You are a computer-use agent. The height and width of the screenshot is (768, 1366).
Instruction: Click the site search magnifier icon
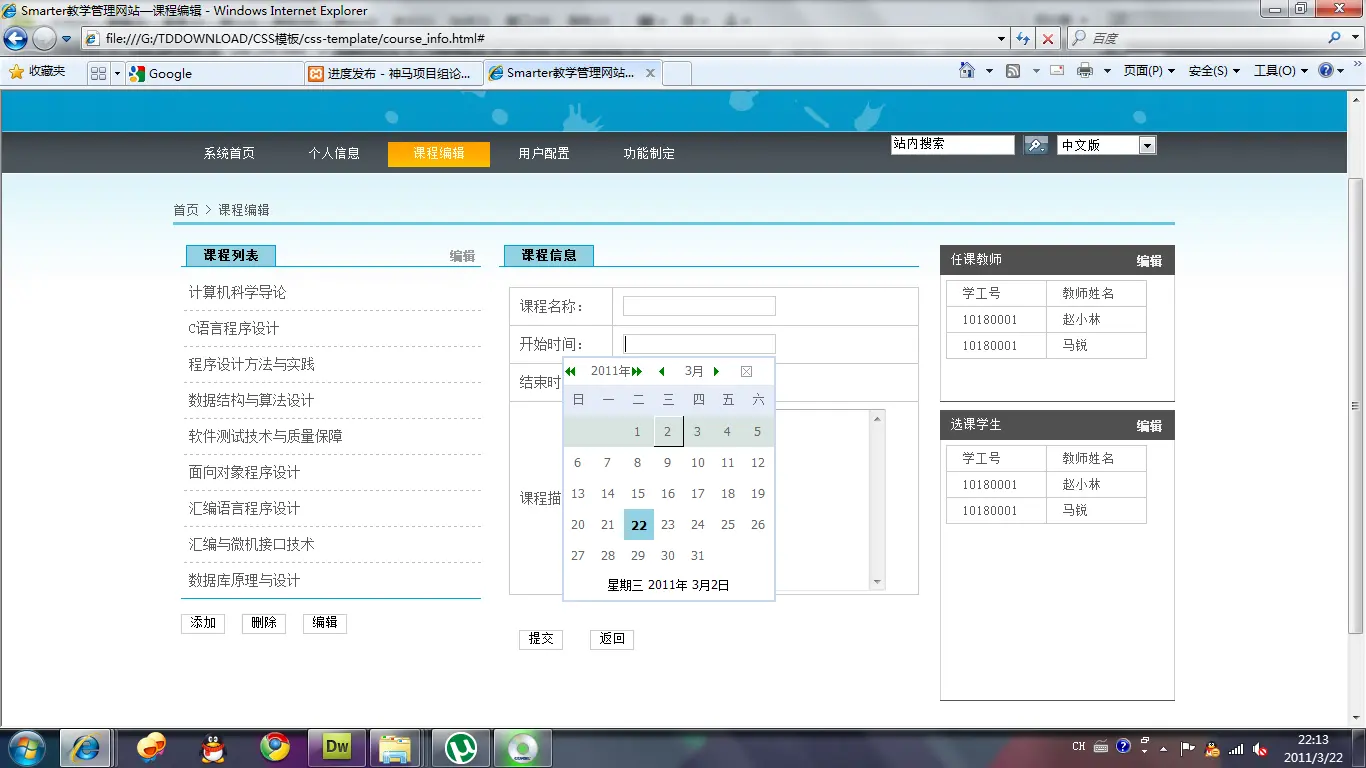[x=1035, y=145]
